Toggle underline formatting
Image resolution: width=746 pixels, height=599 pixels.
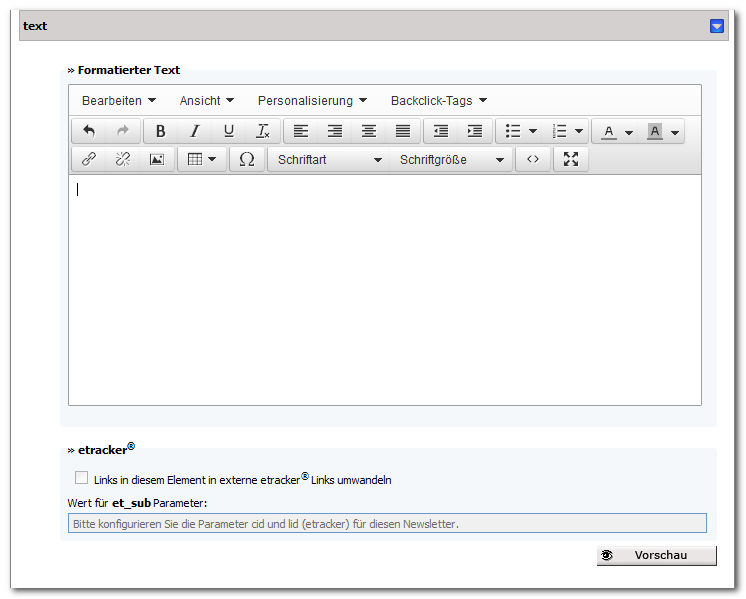(x=229, y=131)
